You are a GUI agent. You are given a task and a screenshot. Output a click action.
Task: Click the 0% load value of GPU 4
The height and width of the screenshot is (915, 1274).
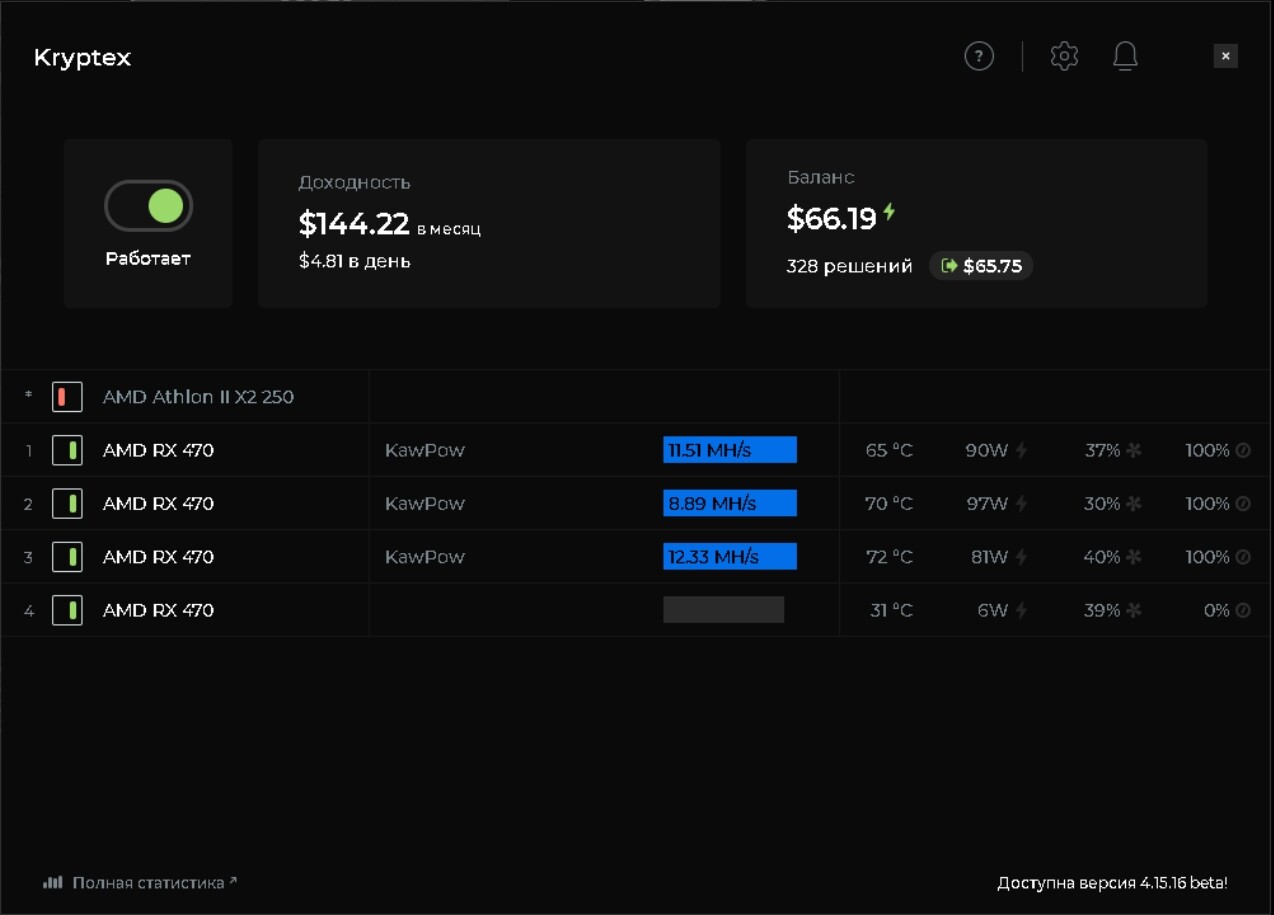[x=1216, y=610]
